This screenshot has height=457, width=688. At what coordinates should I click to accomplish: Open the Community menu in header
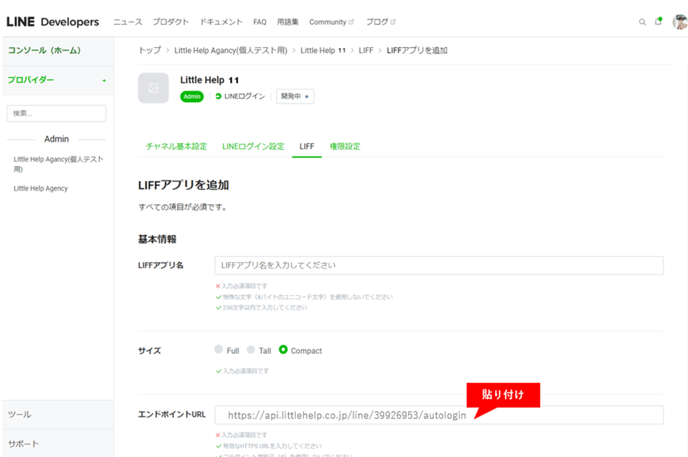(x=331, y=21)
